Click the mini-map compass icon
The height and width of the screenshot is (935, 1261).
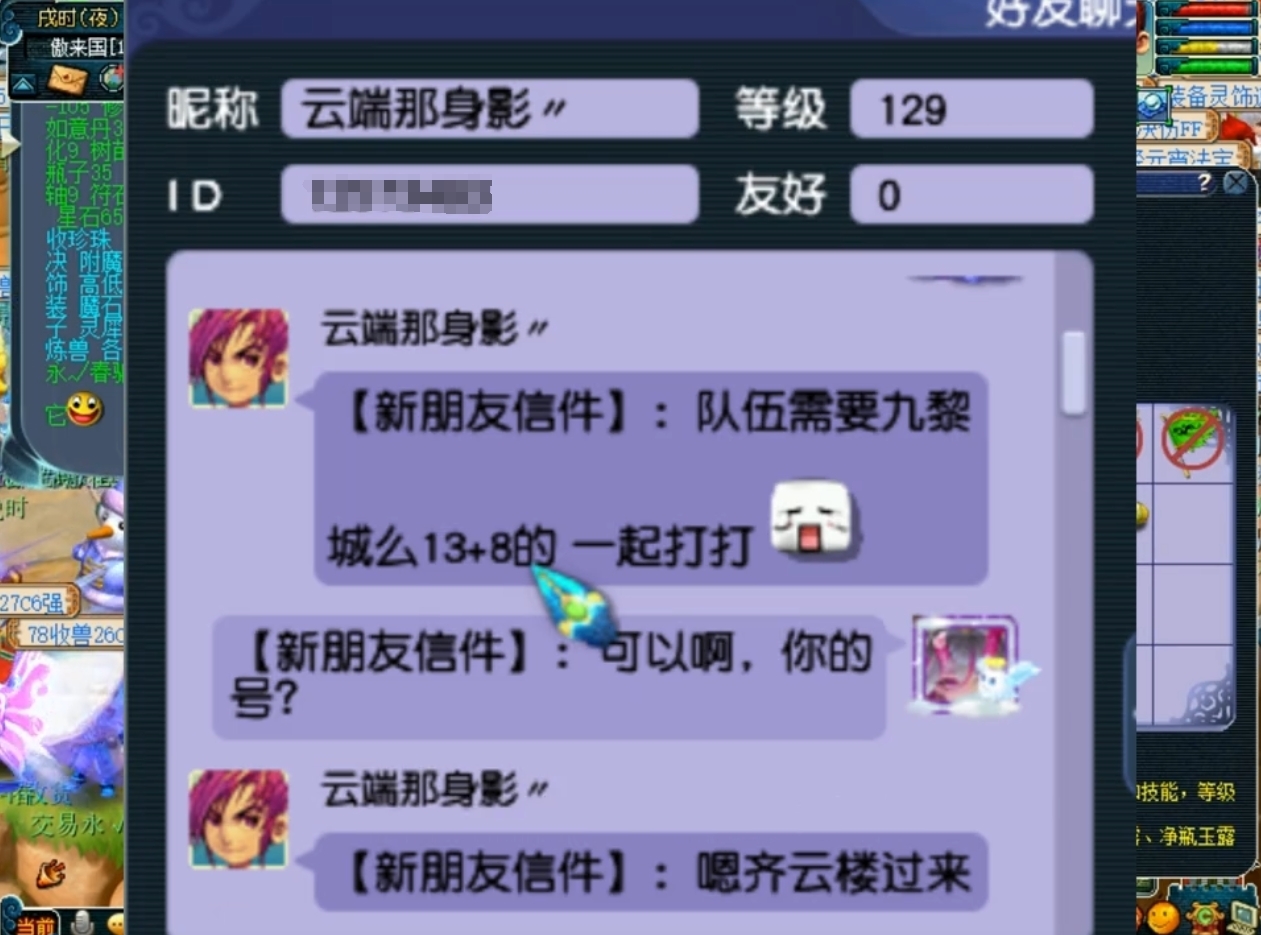[x=112, y=78]
